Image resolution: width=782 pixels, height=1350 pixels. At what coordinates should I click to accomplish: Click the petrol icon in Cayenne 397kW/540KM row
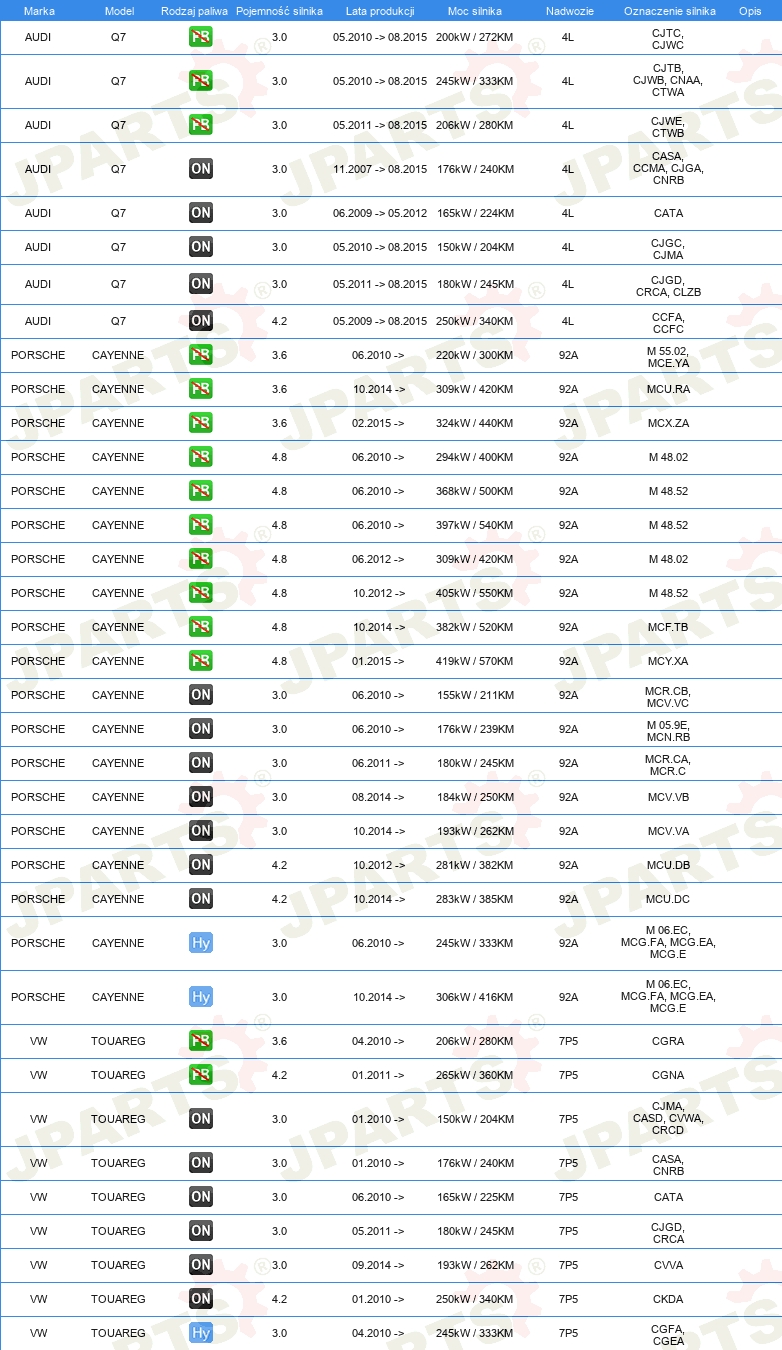click(x=201, y=525)
